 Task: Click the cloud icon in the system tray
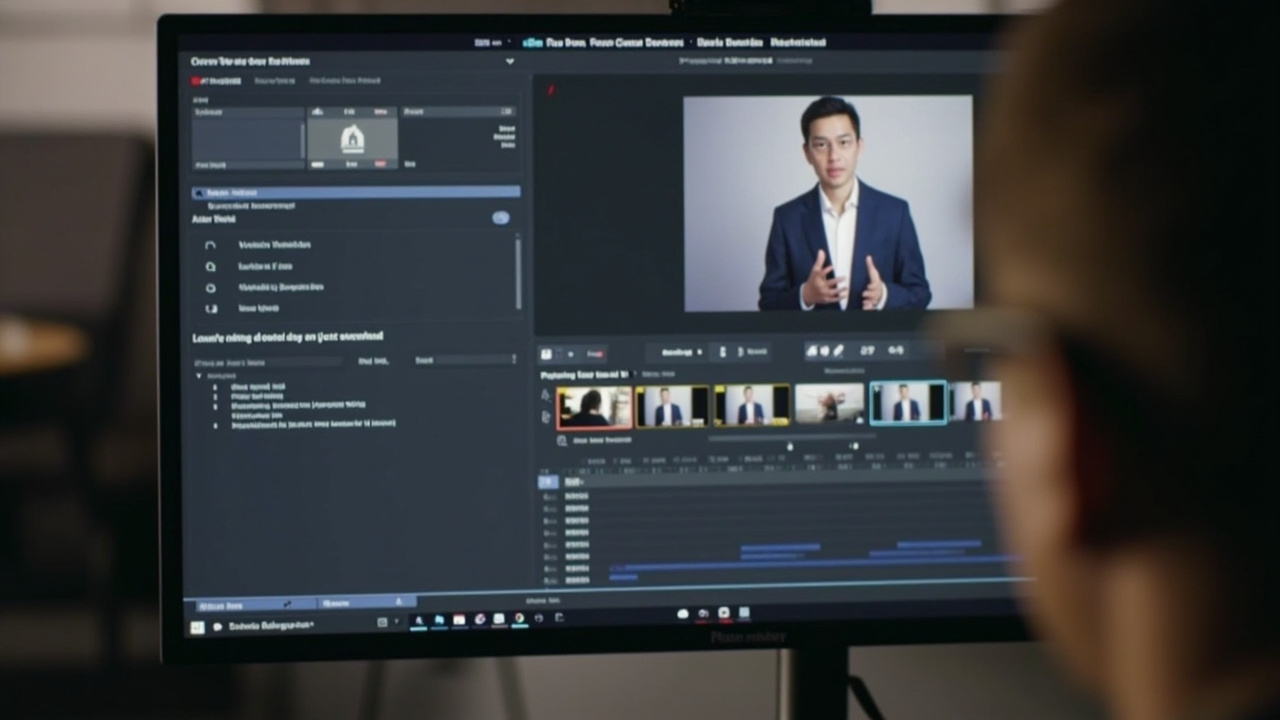(x=683, y=613)
